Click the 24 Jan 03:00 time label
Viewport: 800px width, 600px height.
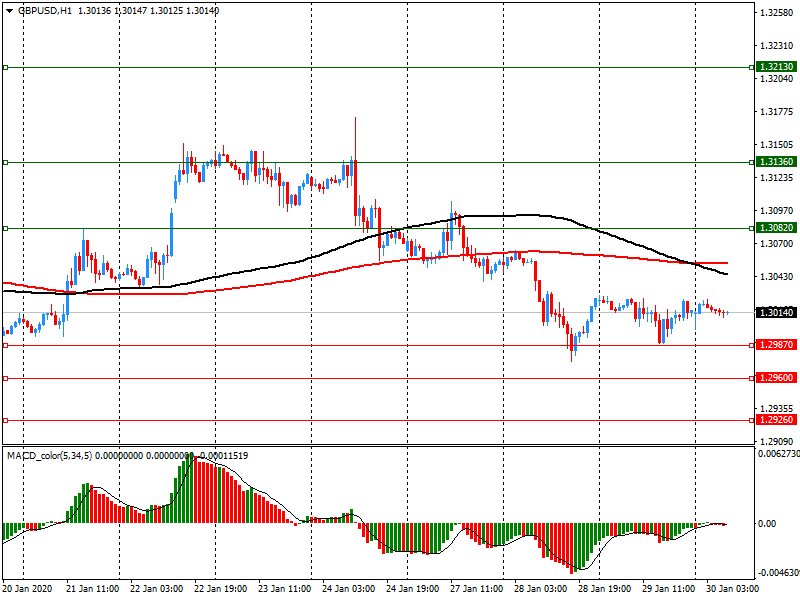point(350,590)
